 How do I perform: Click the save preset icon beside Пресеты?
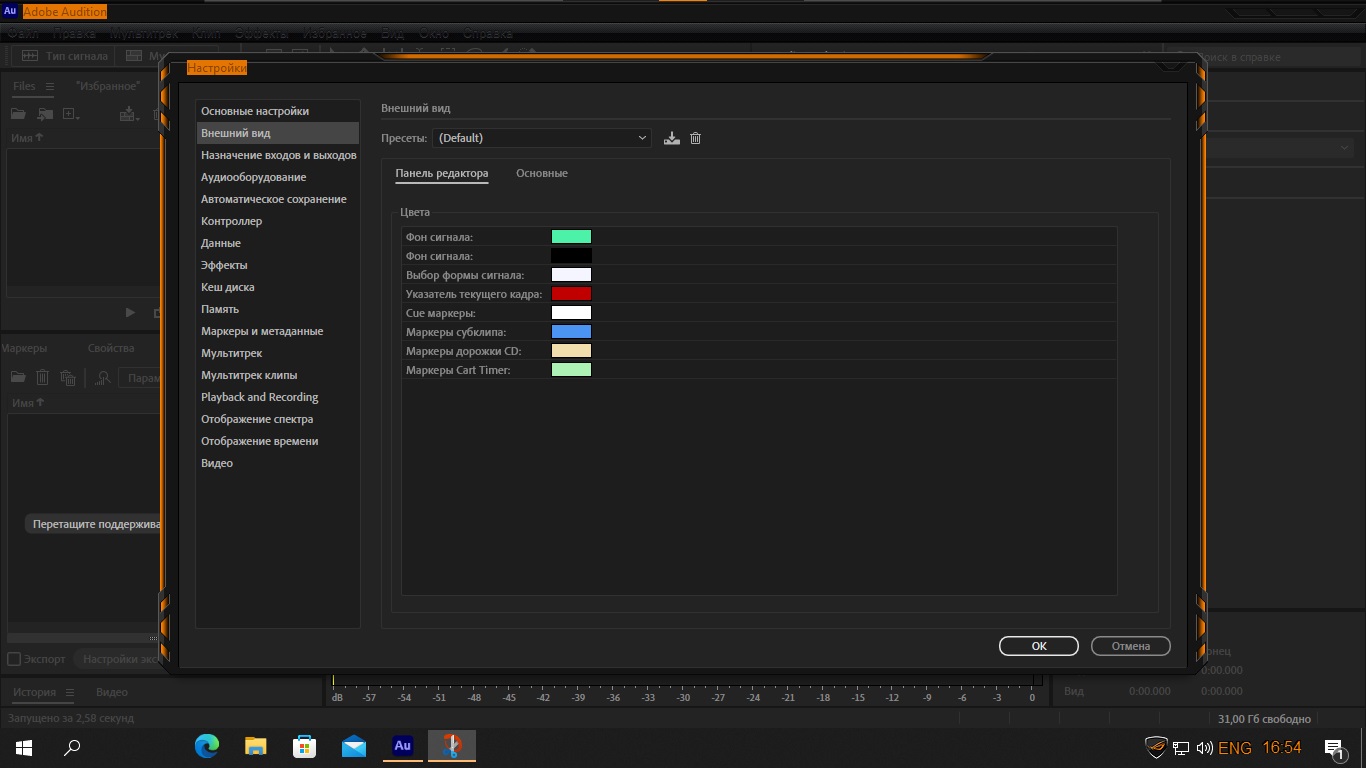[672, 138]
